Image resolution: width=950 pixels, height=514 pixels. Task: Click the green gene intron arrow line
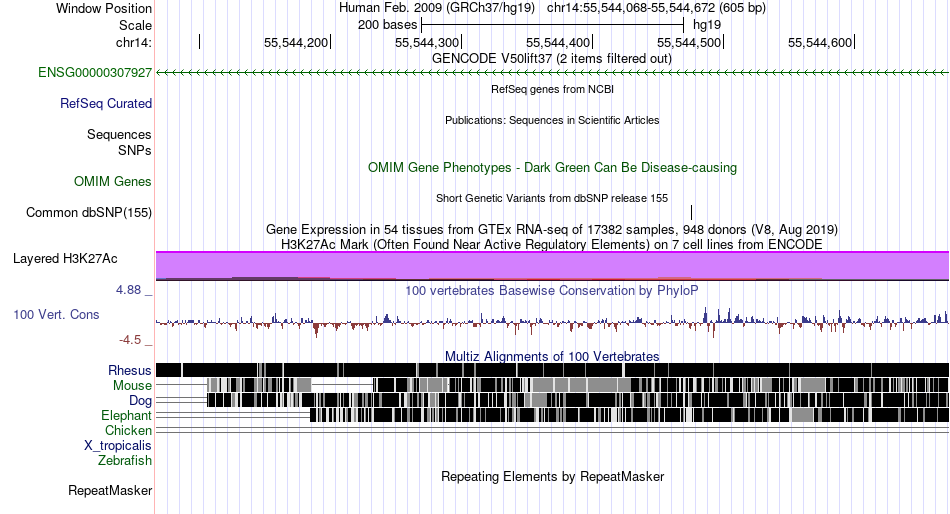point(552,73)
